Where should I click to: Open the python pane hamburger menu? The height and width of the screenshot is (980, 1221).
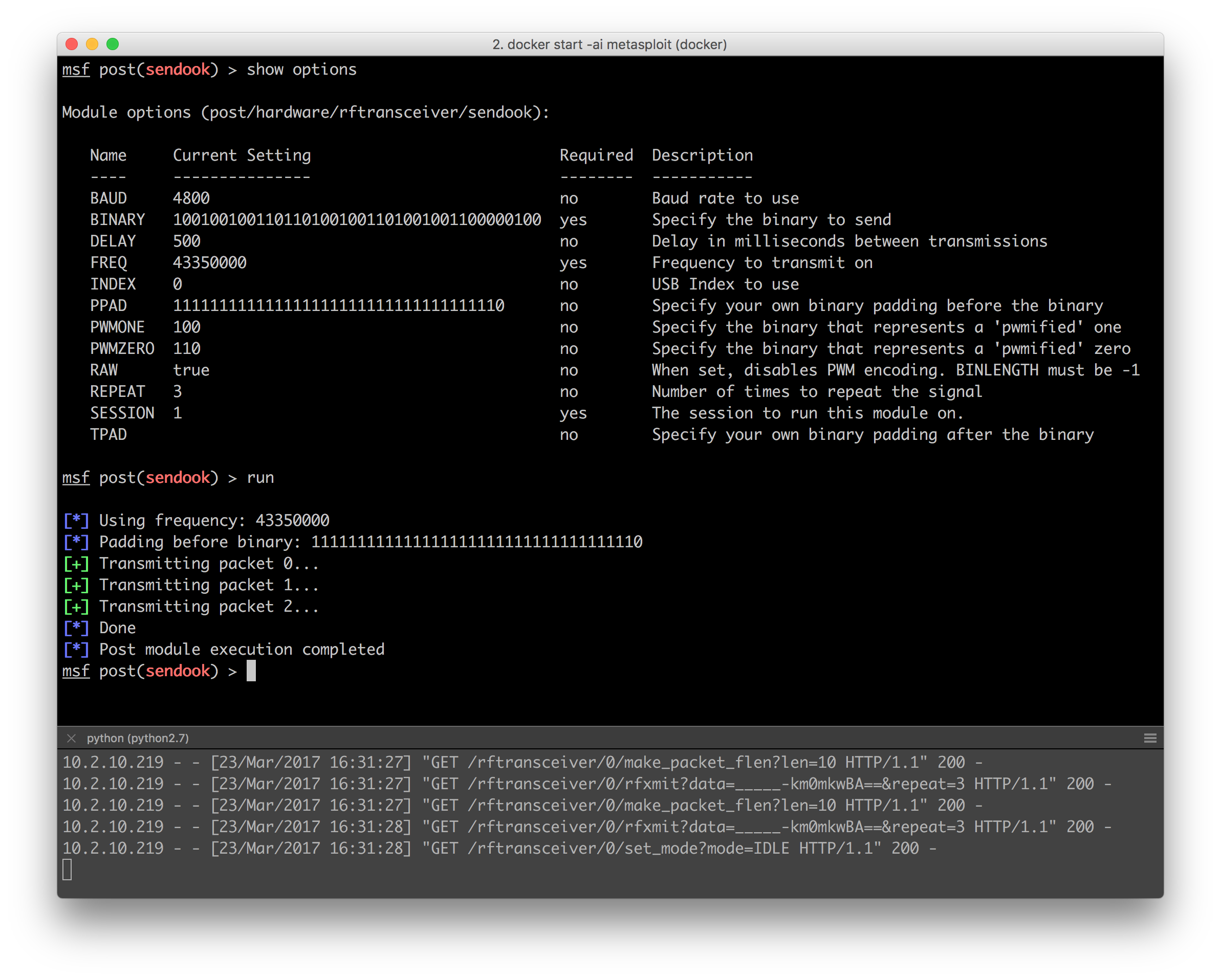[x=1150, y=738]
